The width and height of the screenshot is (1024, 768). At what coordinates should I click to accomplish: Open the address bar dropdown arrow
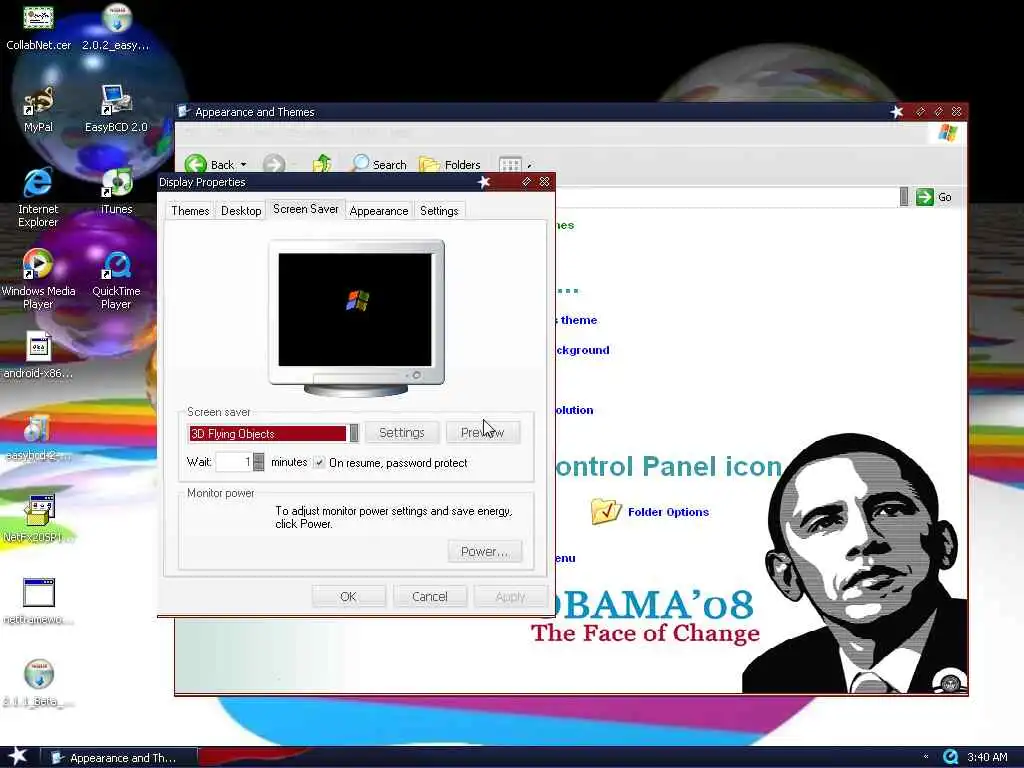[904, 197]
